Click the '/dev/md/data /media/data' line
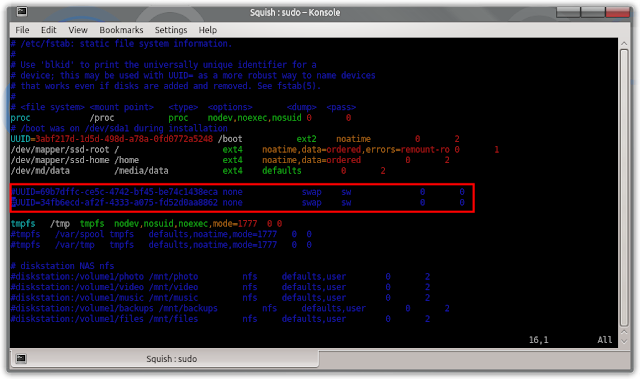The height and width of the screenshot is (379, 640). (x=198, y=171)
